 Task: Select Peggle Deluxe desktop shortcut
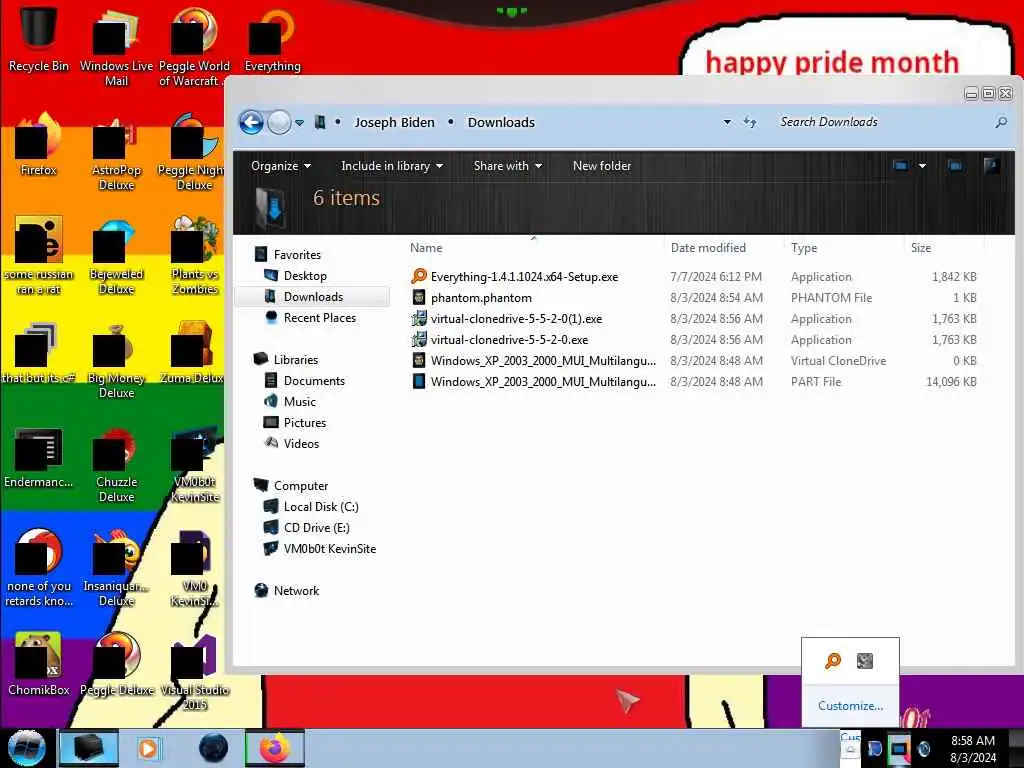[x=117, y=663]
